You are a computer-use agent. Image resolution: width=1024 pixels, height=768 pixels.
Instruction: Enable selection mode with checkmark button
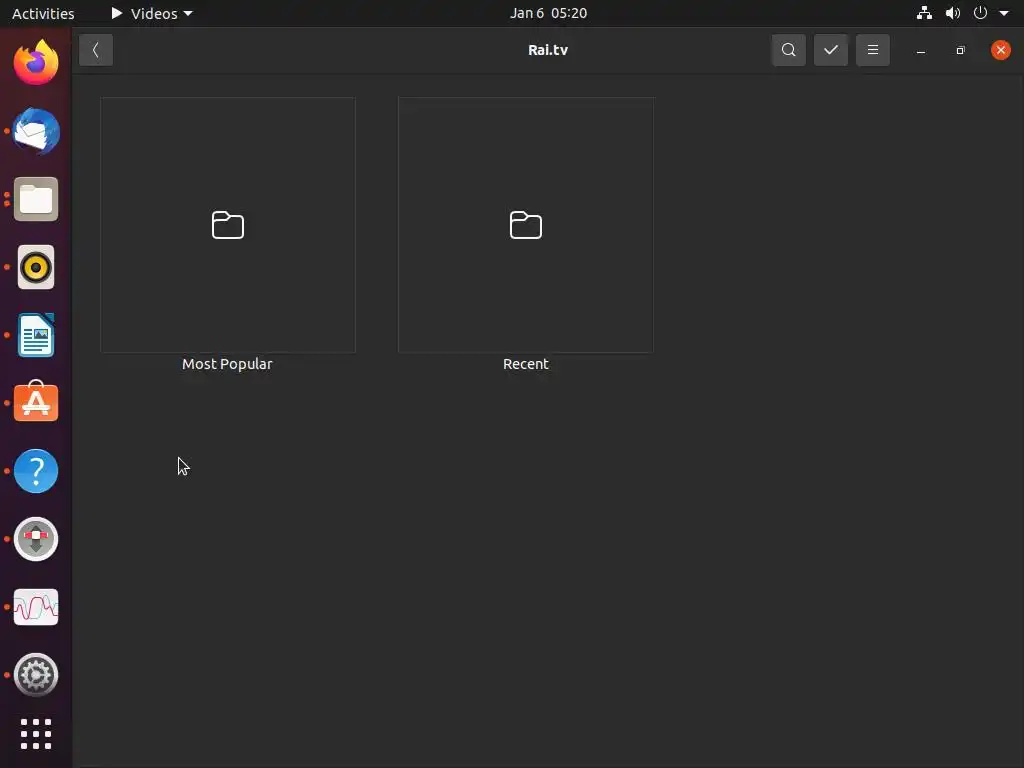(x=831, y=50)
